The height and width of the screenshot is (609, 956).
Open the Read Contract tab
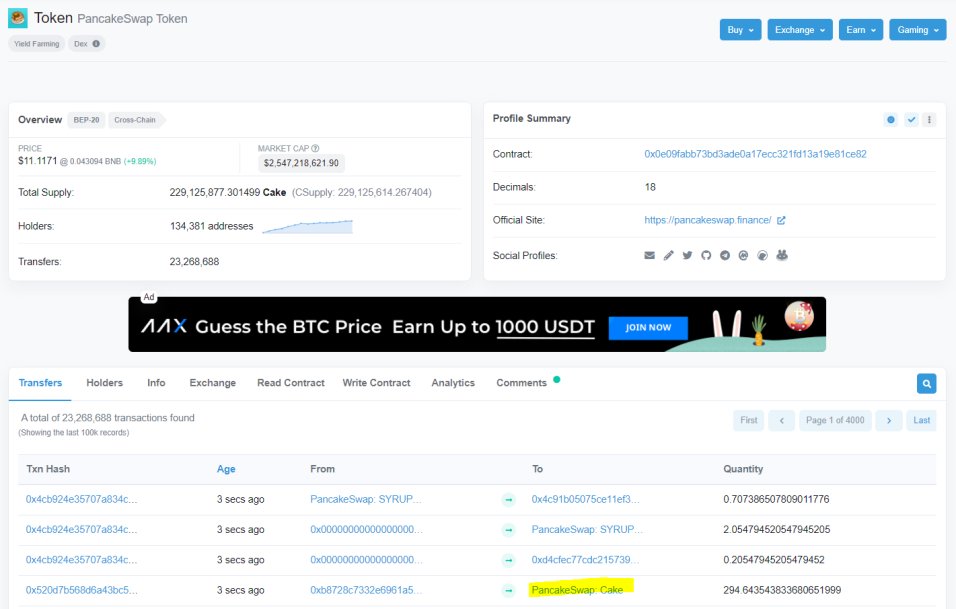[x=291, y=383]
